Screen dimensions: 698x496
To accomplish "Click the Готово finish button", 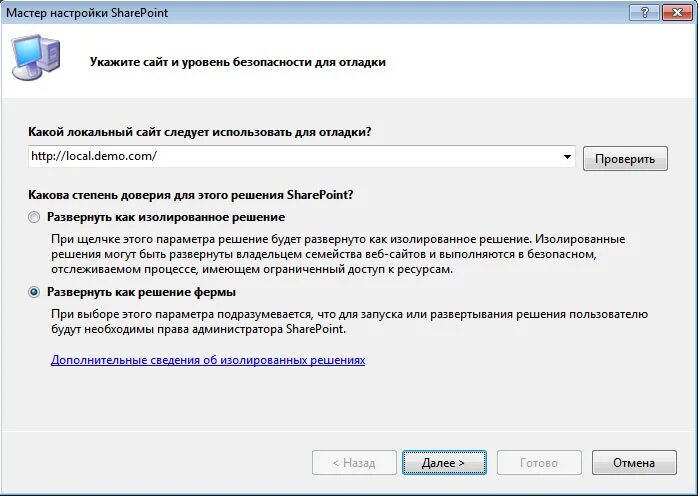I will 539,463.
